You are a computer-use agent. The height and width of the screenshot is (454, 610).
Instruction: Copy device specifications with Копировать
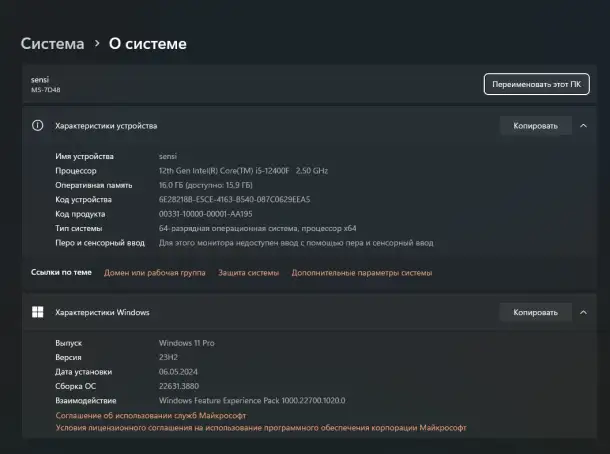click(x=536, y=126)
